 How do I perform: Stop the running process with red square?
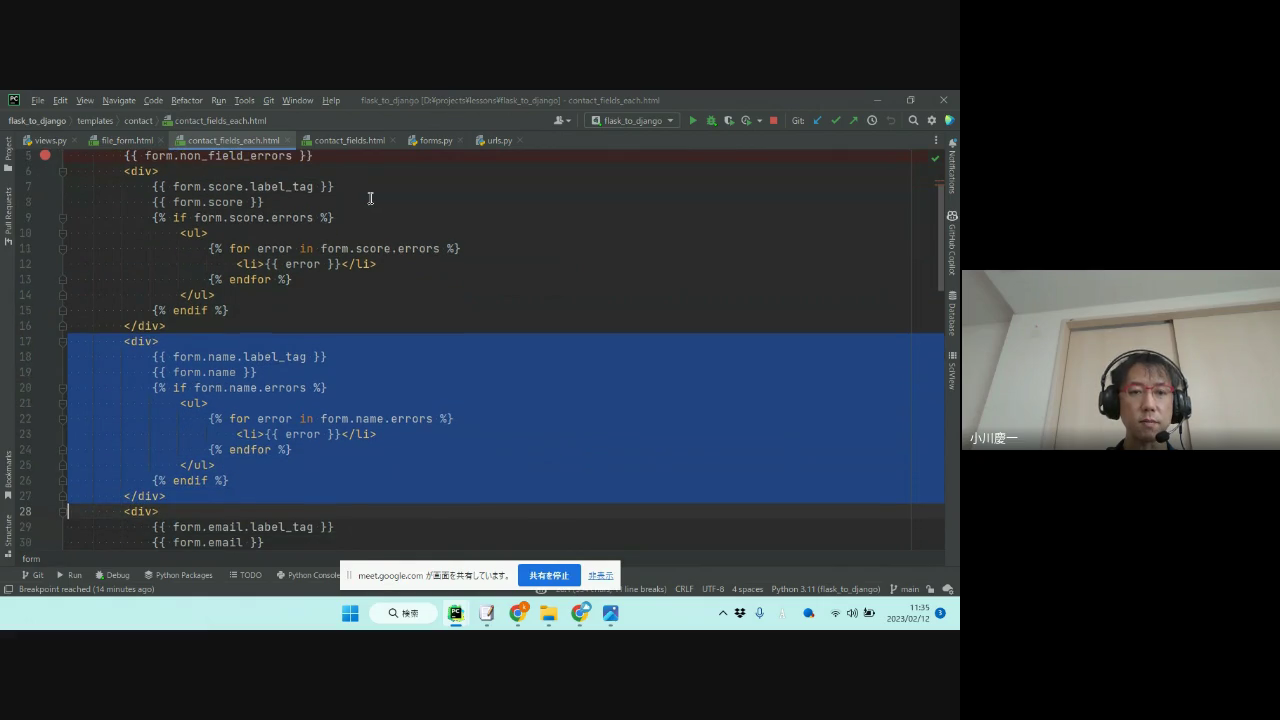pyautogui.click(x=773, y=121)
